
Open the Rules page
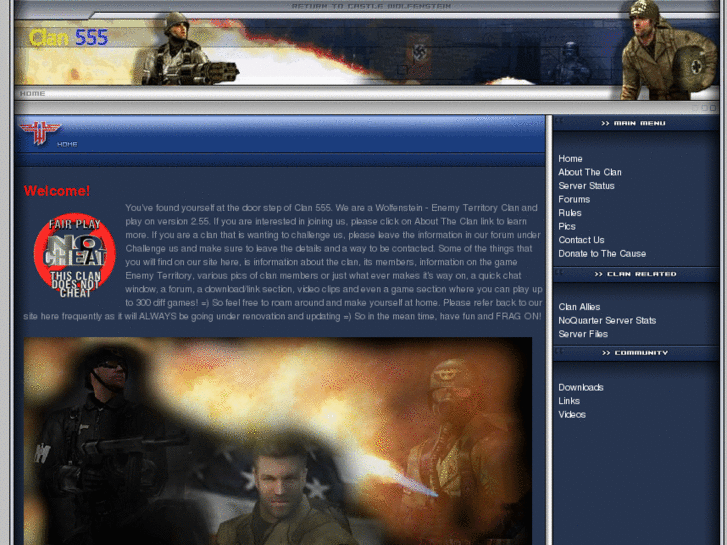(570, 213)
